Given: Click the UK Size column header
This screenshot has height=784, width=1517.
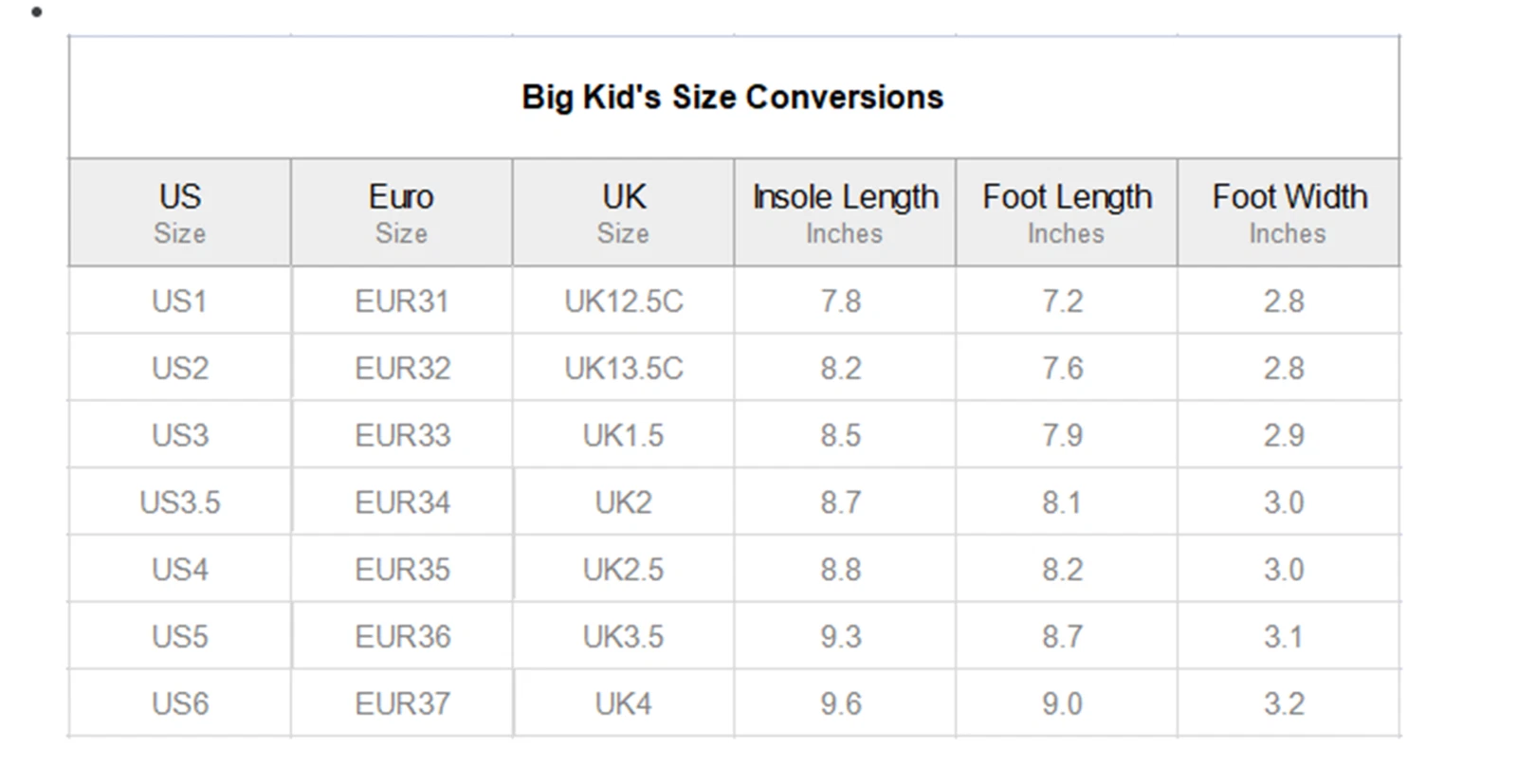Looking at the screenshot, I should coord(623,212).
